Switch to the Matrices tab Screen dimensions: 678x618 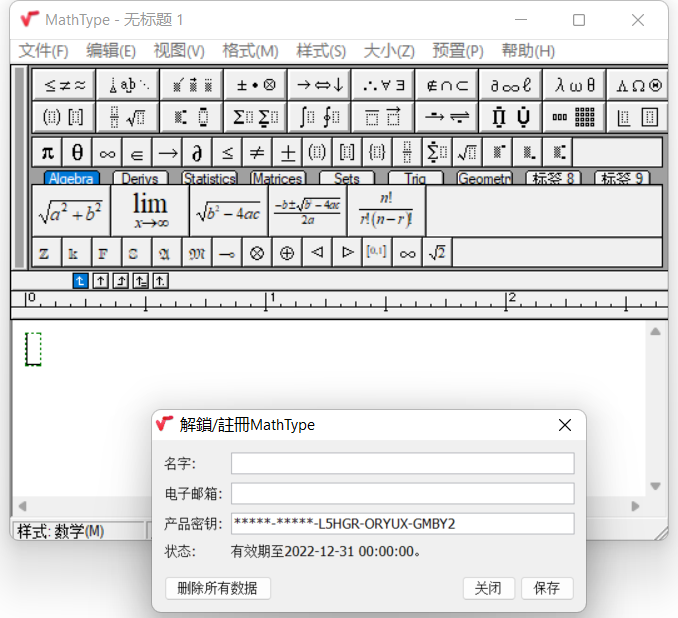coord(278,178)
